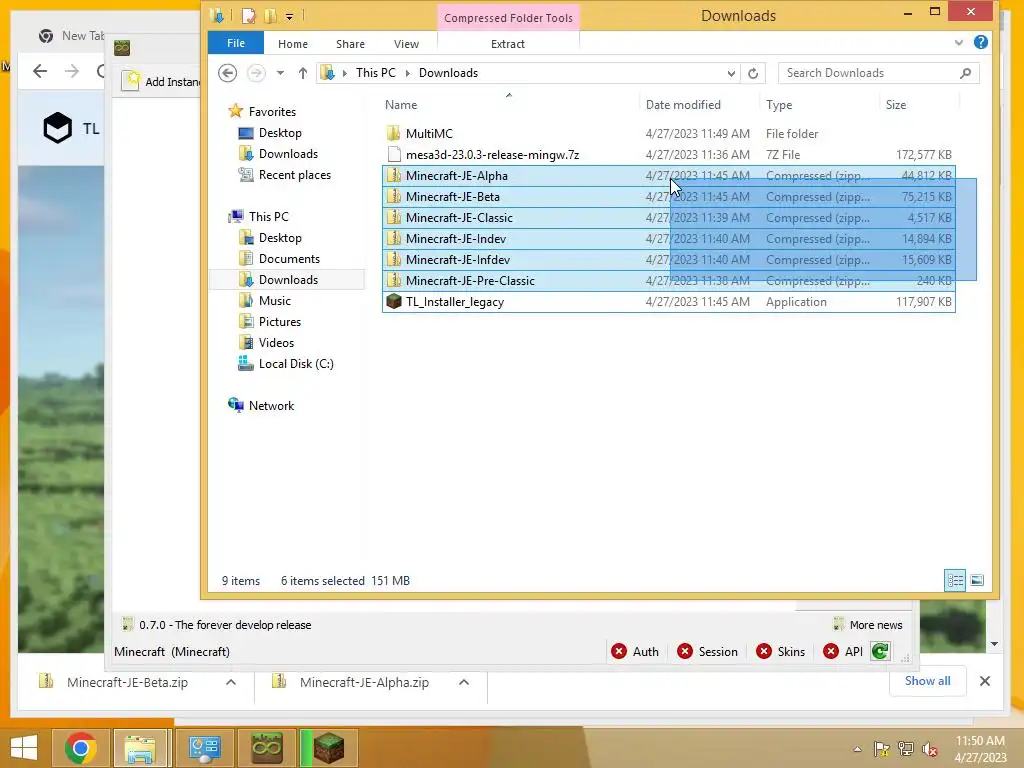This screenshot has width=1024, height=768.
Task: Open Customize Quick Access Toolbar dropdown
Action: click(x=289, y=16)
